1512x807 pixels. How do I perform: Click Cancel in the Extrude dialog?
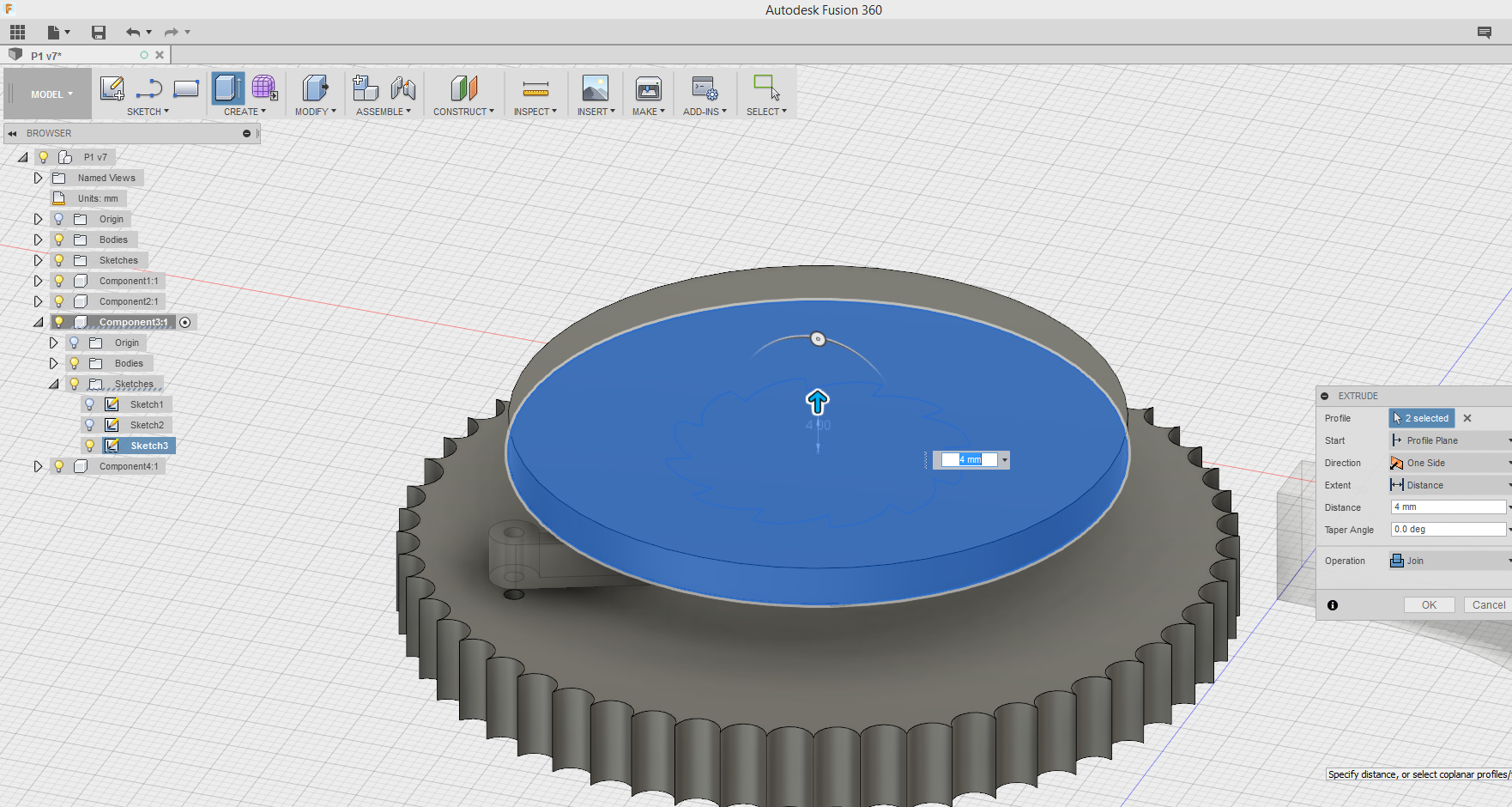click(x=1489, y=605)
